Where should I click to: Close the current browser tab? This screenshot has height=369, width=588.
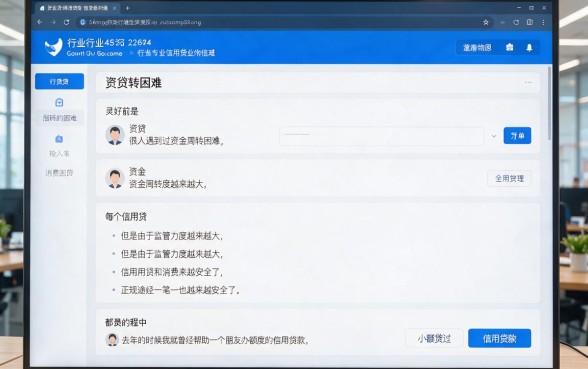(x=114, y=8)
